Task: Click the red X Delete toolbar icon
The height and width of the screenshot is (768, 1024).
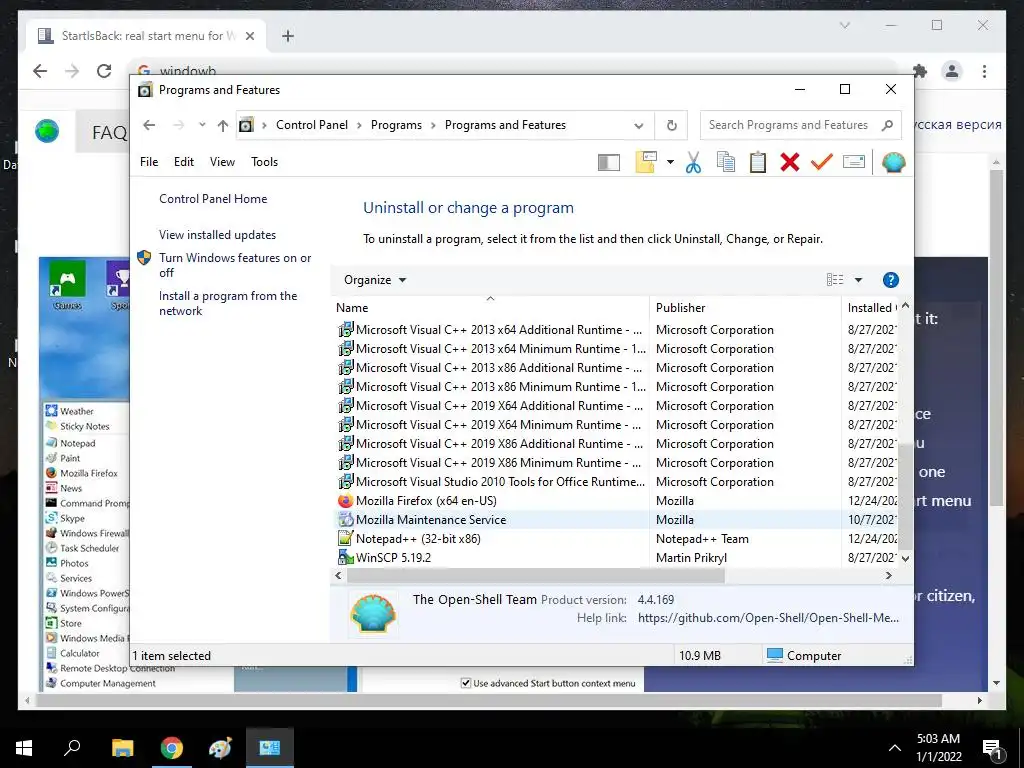Action: tap(790, 162)
